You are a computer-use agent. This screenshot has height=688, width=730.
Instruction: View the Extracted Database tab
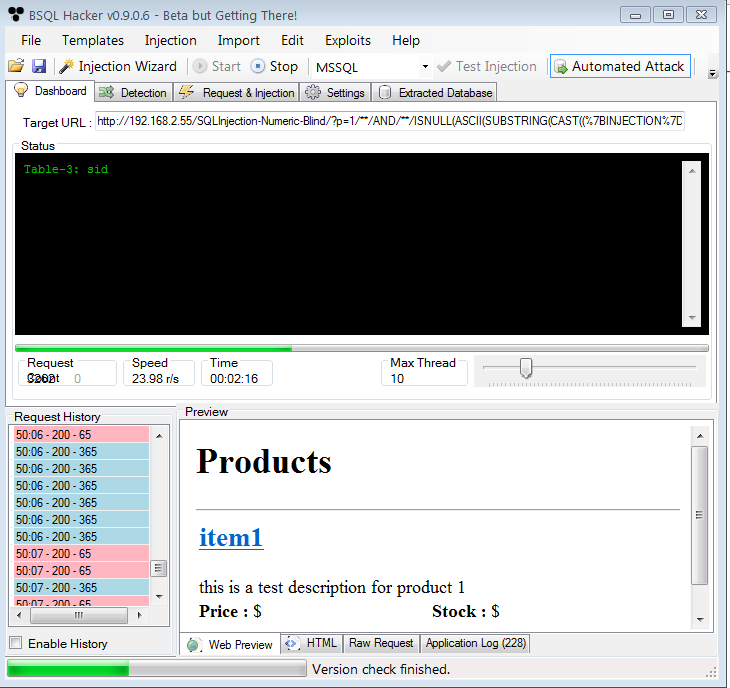pyautogui.click(x=435, y=93)
